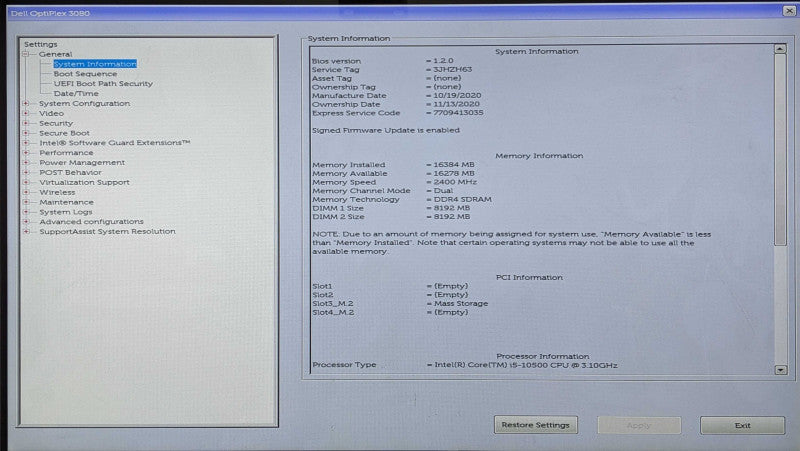The width and height of the screenshot is (800, 451).
Task: Click the scroll down arrow
Action: tap(780, 370)
